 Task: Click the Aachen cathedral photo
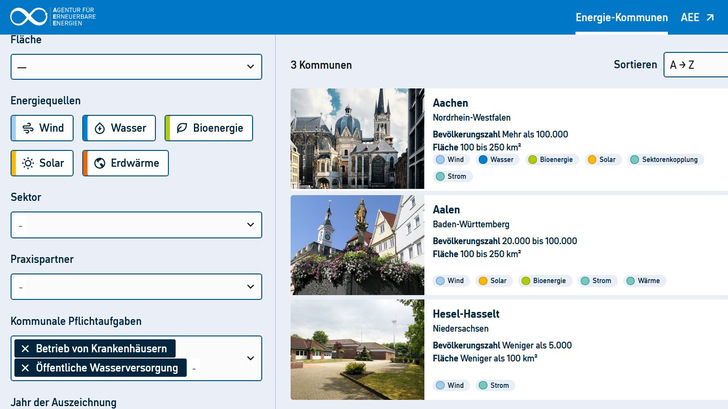(357, 138)
